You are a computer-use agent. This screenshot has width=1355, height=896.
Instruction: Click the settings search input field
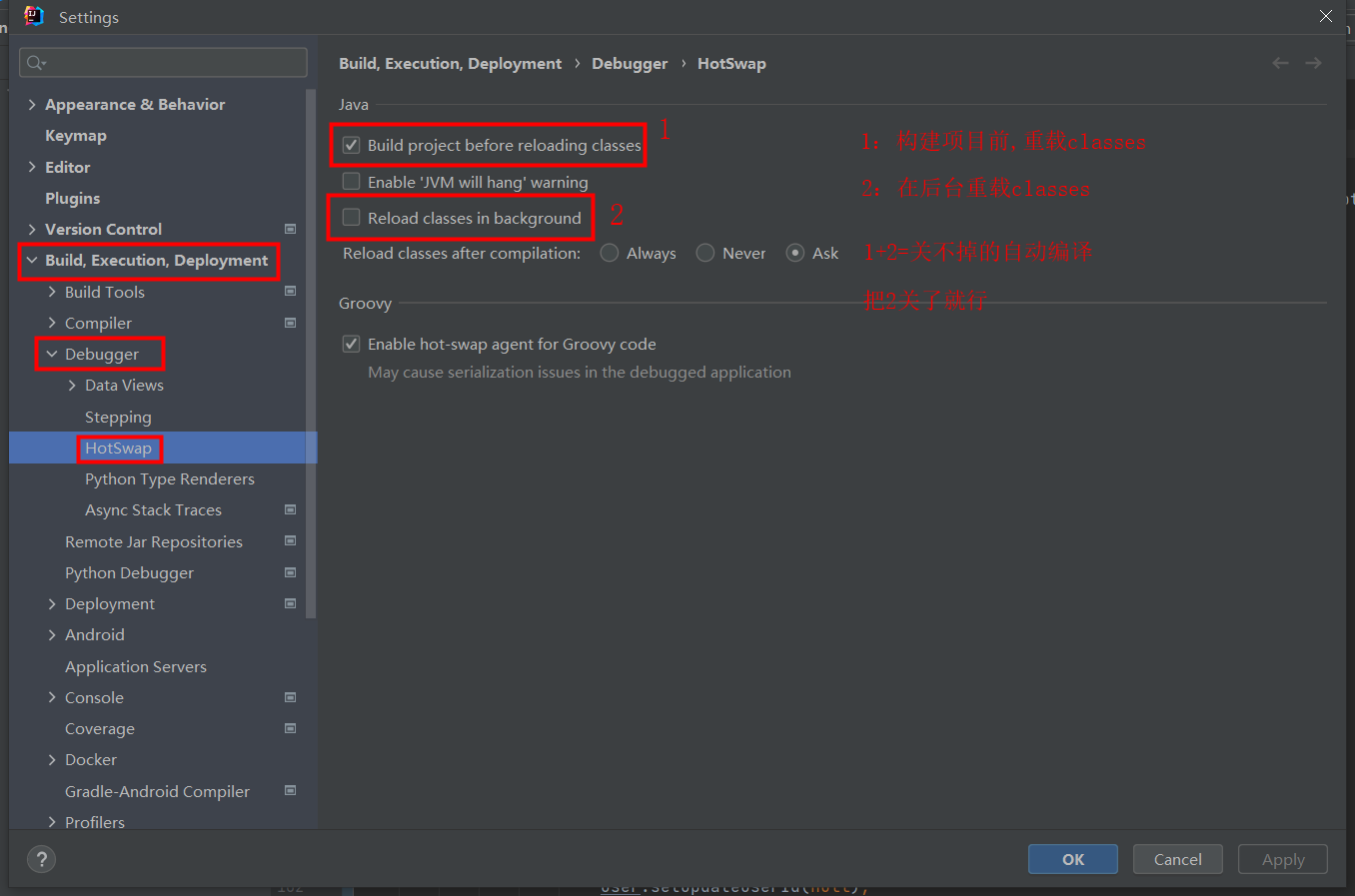170,63
